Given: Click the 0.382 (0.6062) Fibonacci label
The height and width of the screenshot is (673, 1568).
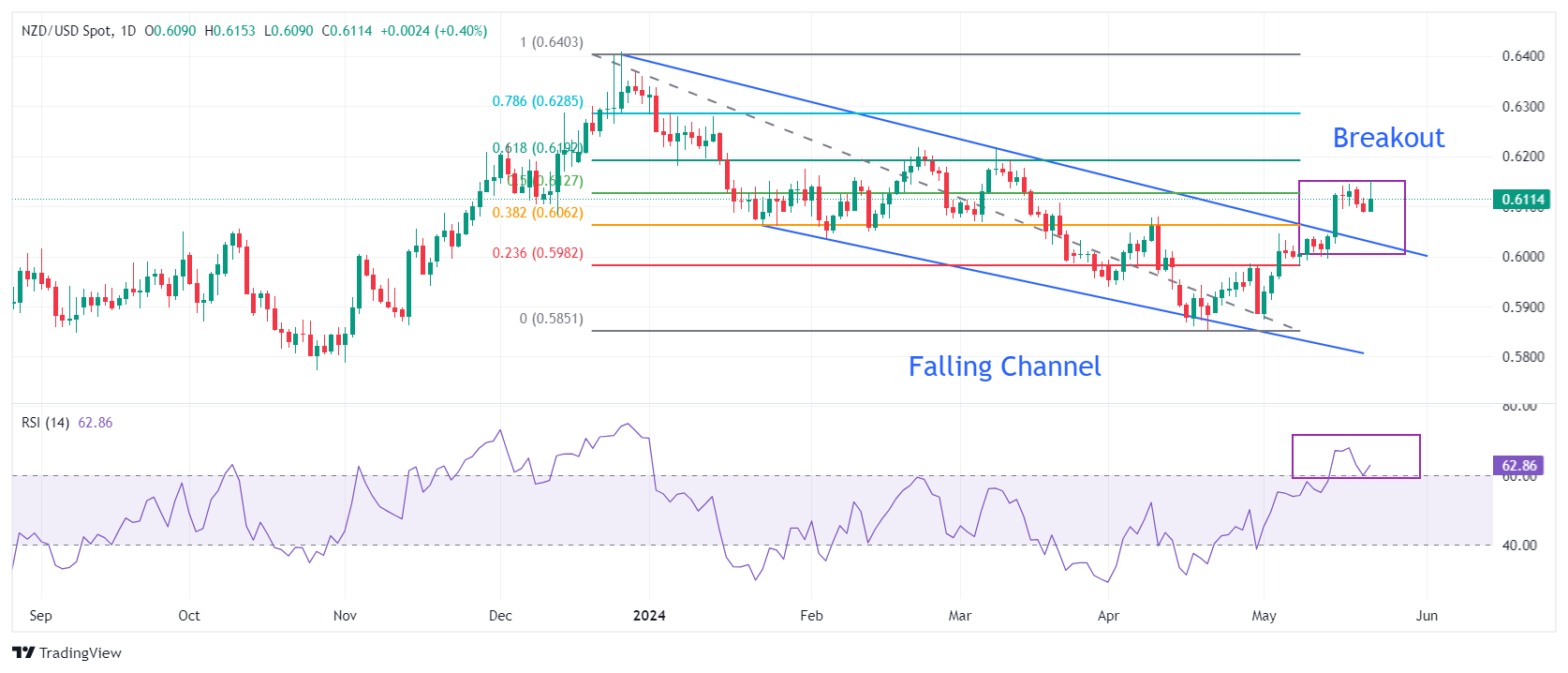Looking at the screenshot, I should [538, 213].
